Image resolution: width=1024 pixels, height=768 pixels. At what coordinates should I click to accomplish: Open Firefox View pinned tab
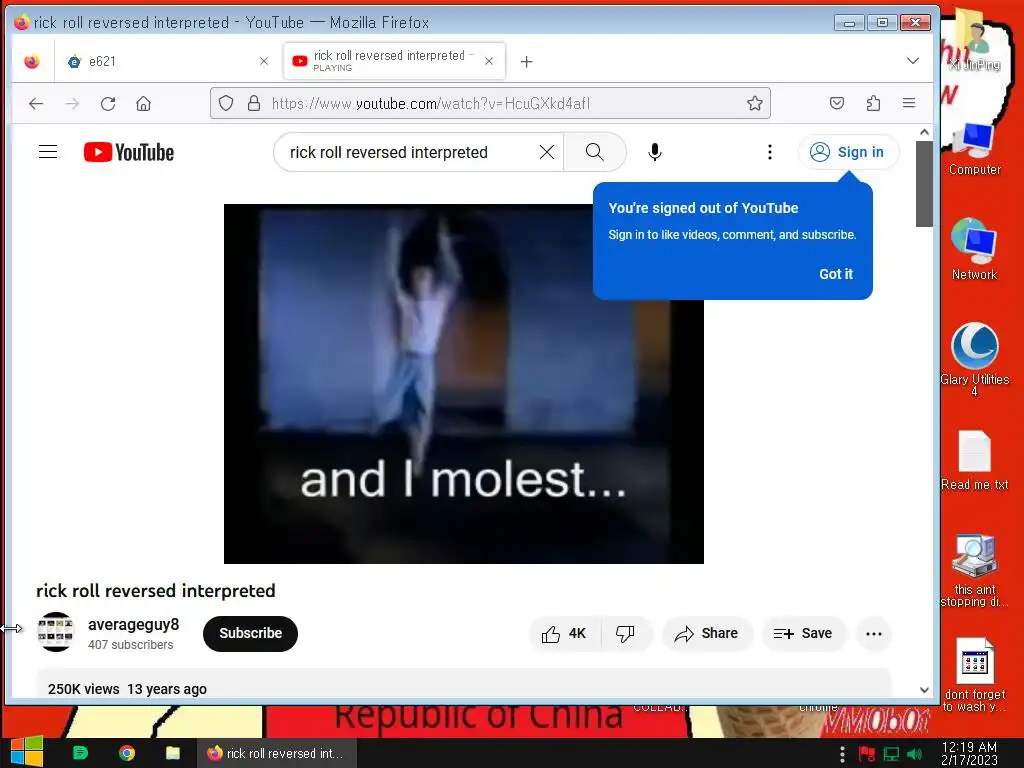pyautogui.click(x=31, y=61)
